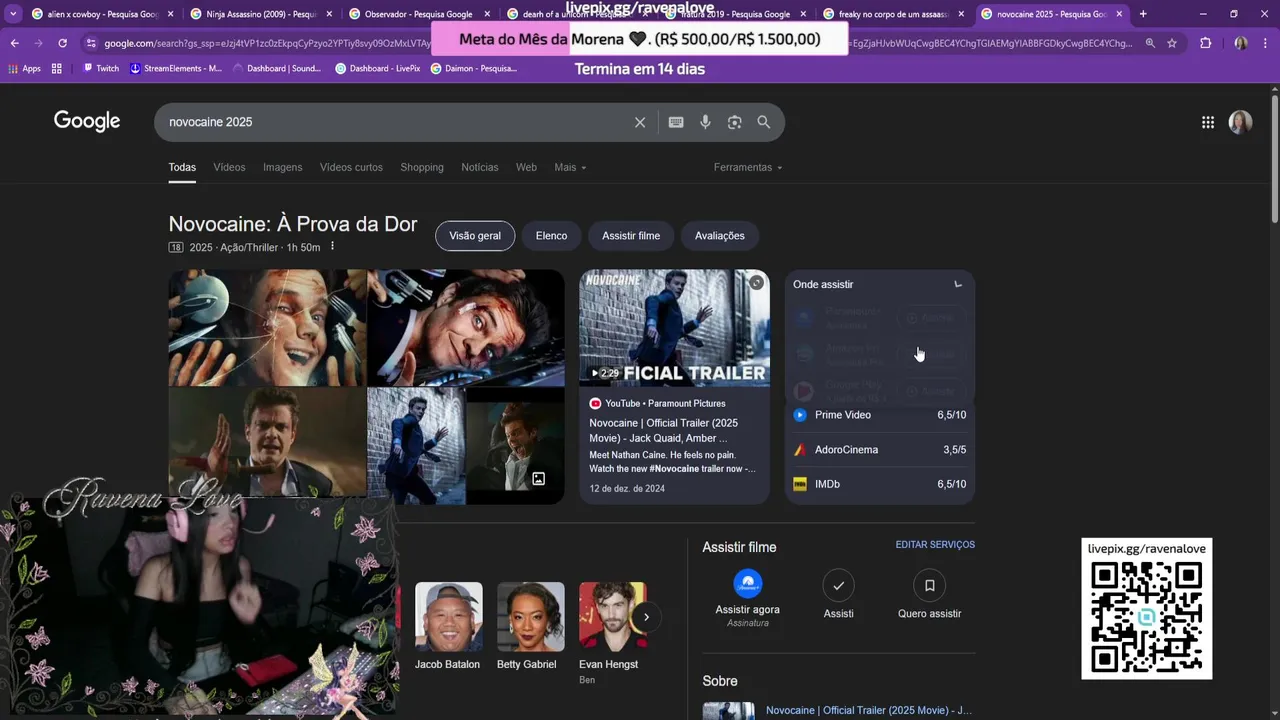This screenshot has width=1280, height=720.
Task: Open more options next to movie runtime
Action: point(333,247)
